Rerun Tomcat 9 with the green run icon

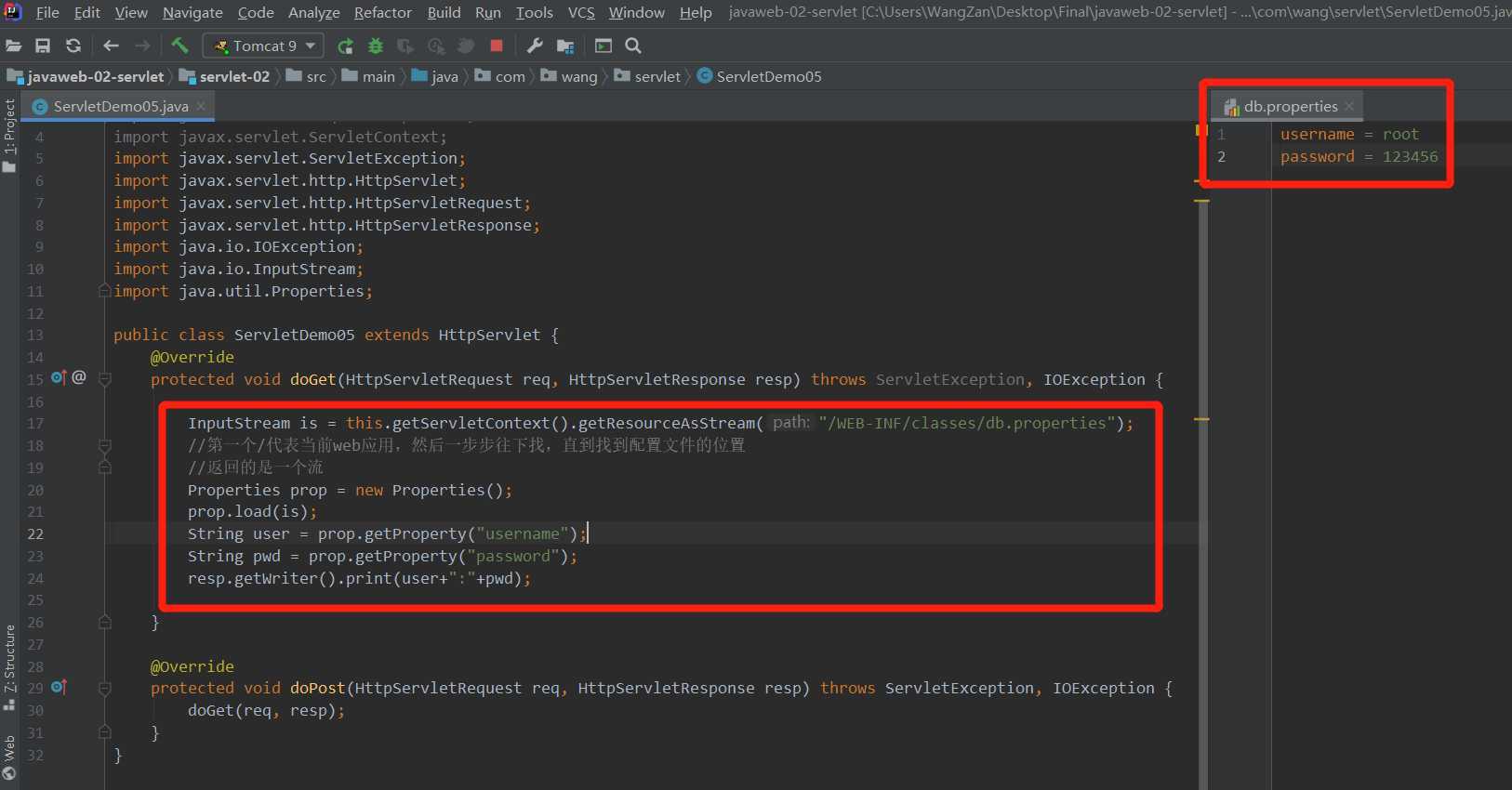coord(345,46)
